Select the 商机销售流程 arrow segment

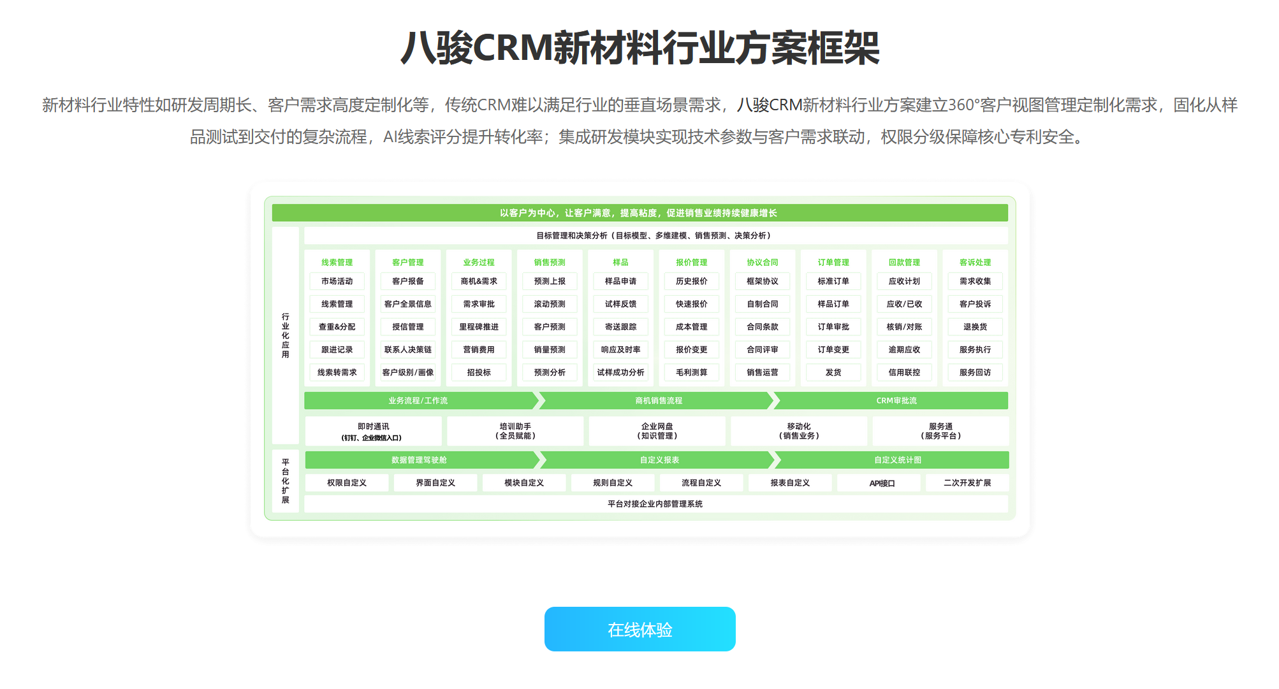pos(658,401)
